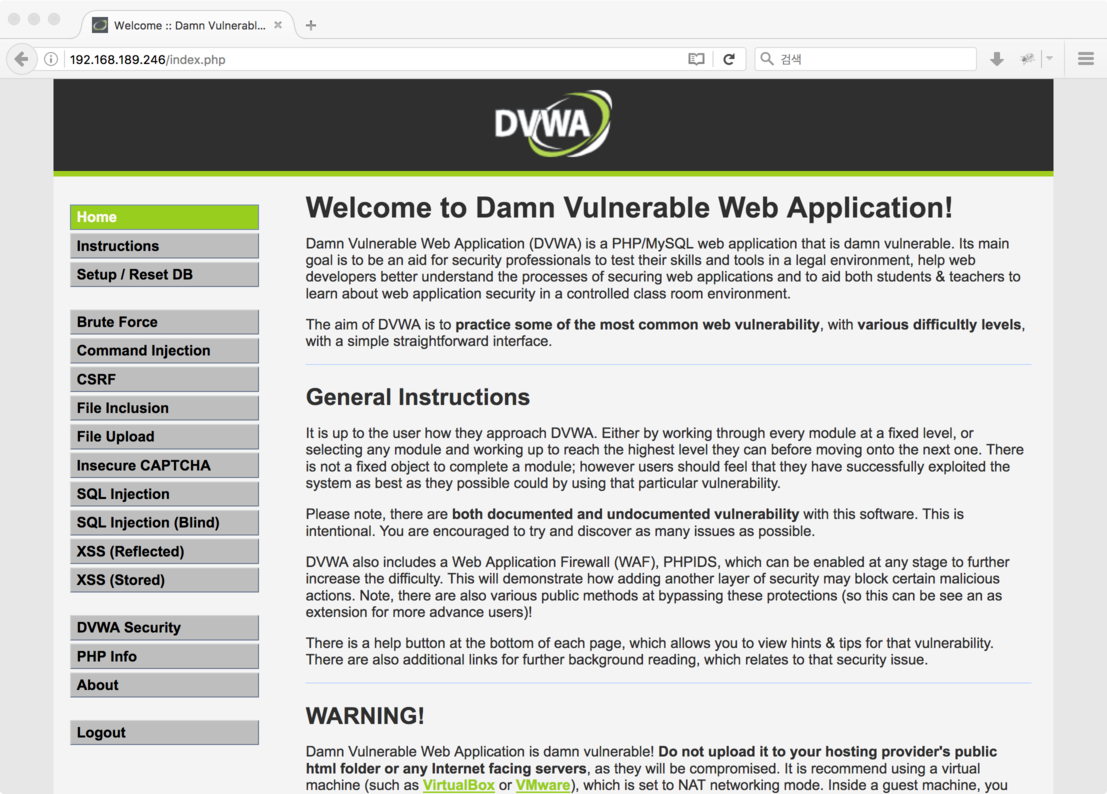
Task: Toggle reader view icon in address bar
Action: pyautogui.click(x=696, y=59)
